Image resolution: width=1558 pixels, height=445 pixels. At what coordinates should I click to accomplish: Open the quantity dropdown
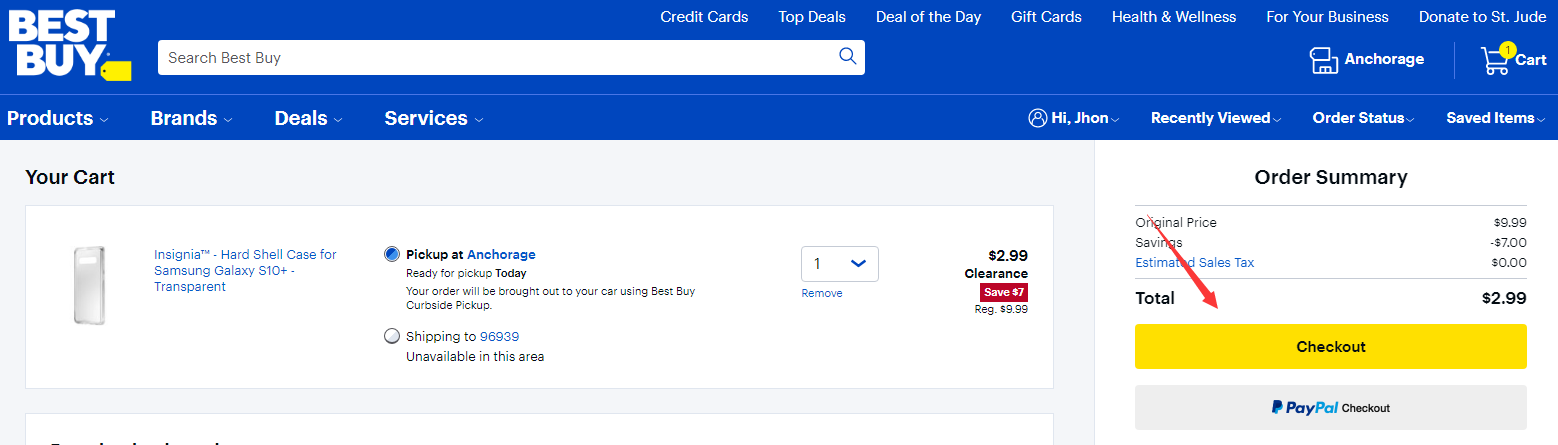[839, 264]
